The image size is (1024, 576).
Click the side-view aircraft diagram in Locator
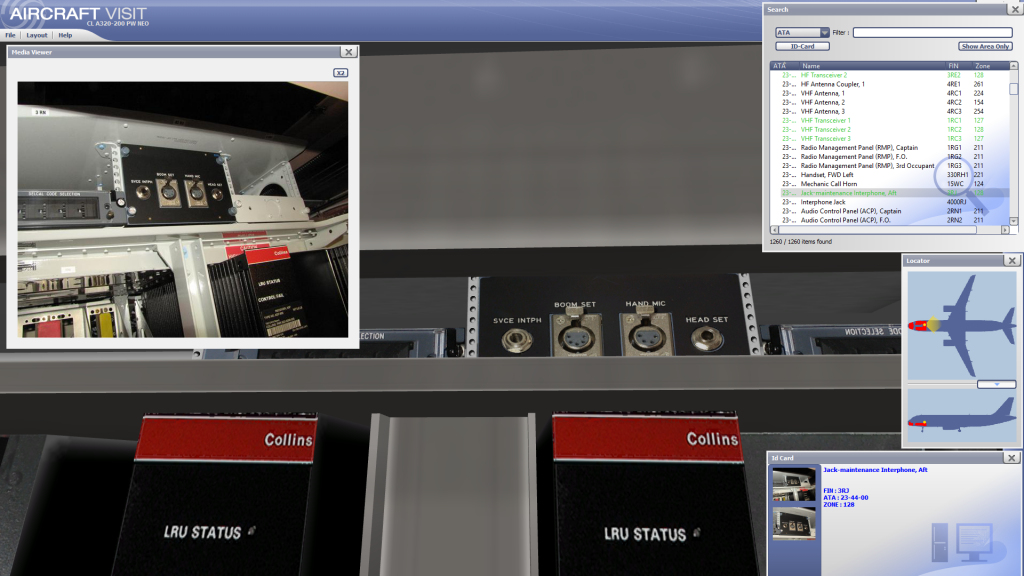coord(961,417)
